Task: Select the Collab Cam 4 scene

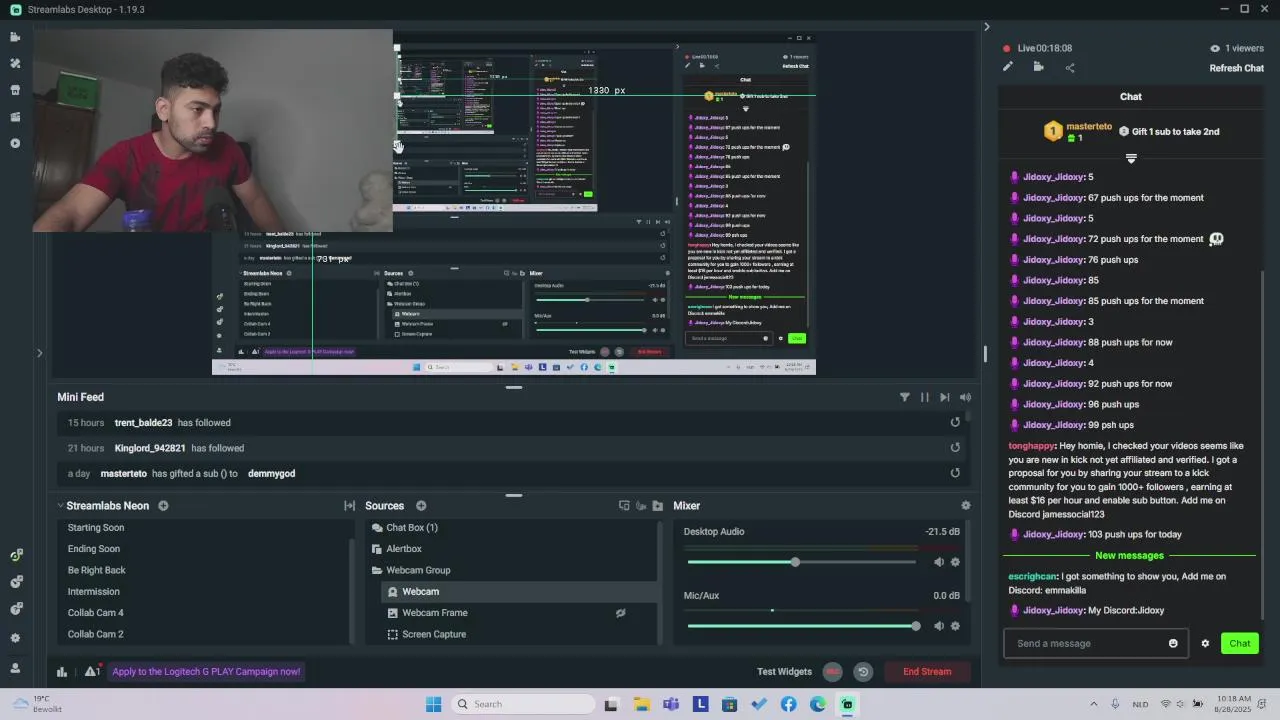Action: [96, 613]
